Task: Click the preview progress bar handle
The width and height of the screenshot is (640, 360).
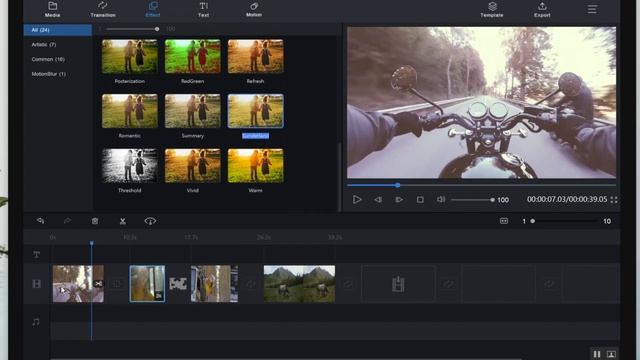Action: [x=398, y=185]
